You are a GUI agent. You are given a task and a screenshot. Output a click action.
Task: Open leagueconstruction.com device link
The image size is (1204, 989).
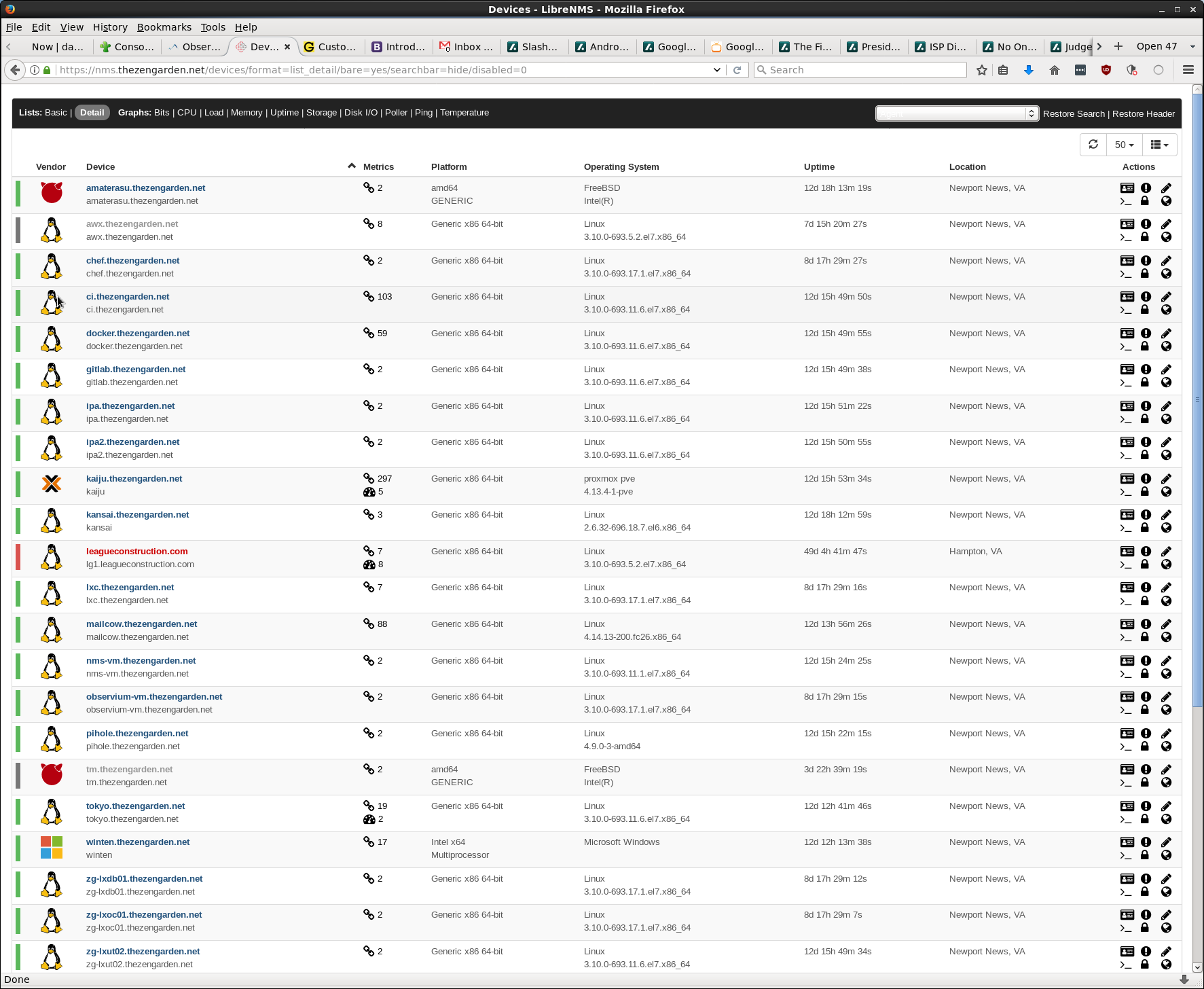pos(137,551)
